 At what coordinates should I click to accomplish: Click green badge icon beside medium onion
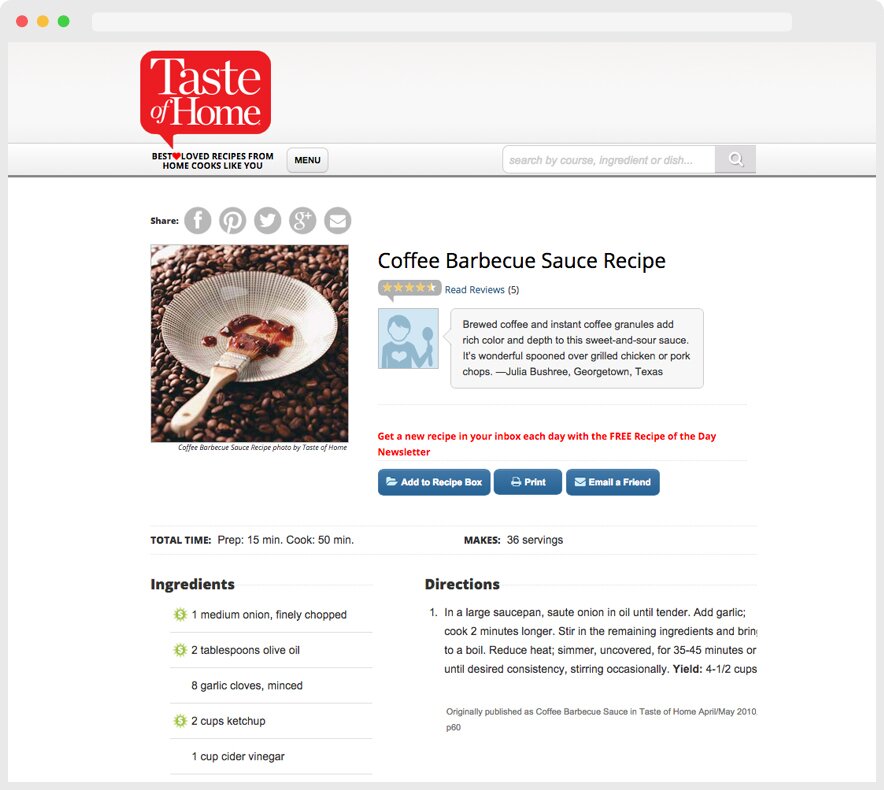click(180, 614)
